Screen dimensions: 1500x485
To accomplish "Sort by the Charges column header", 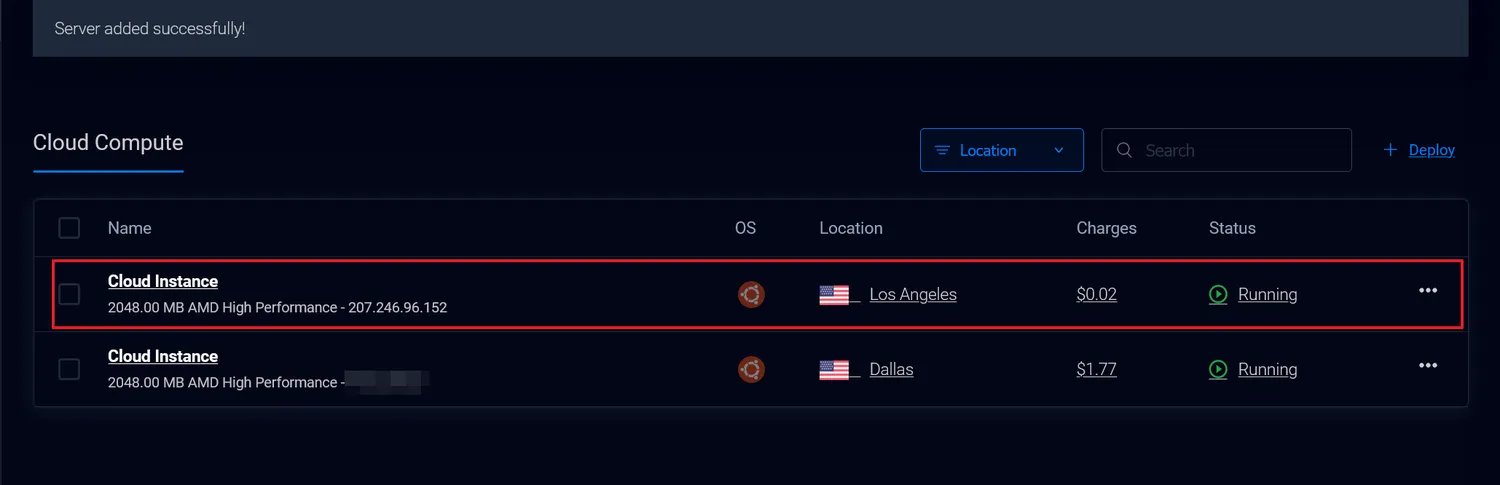I will pos(1106,228).
